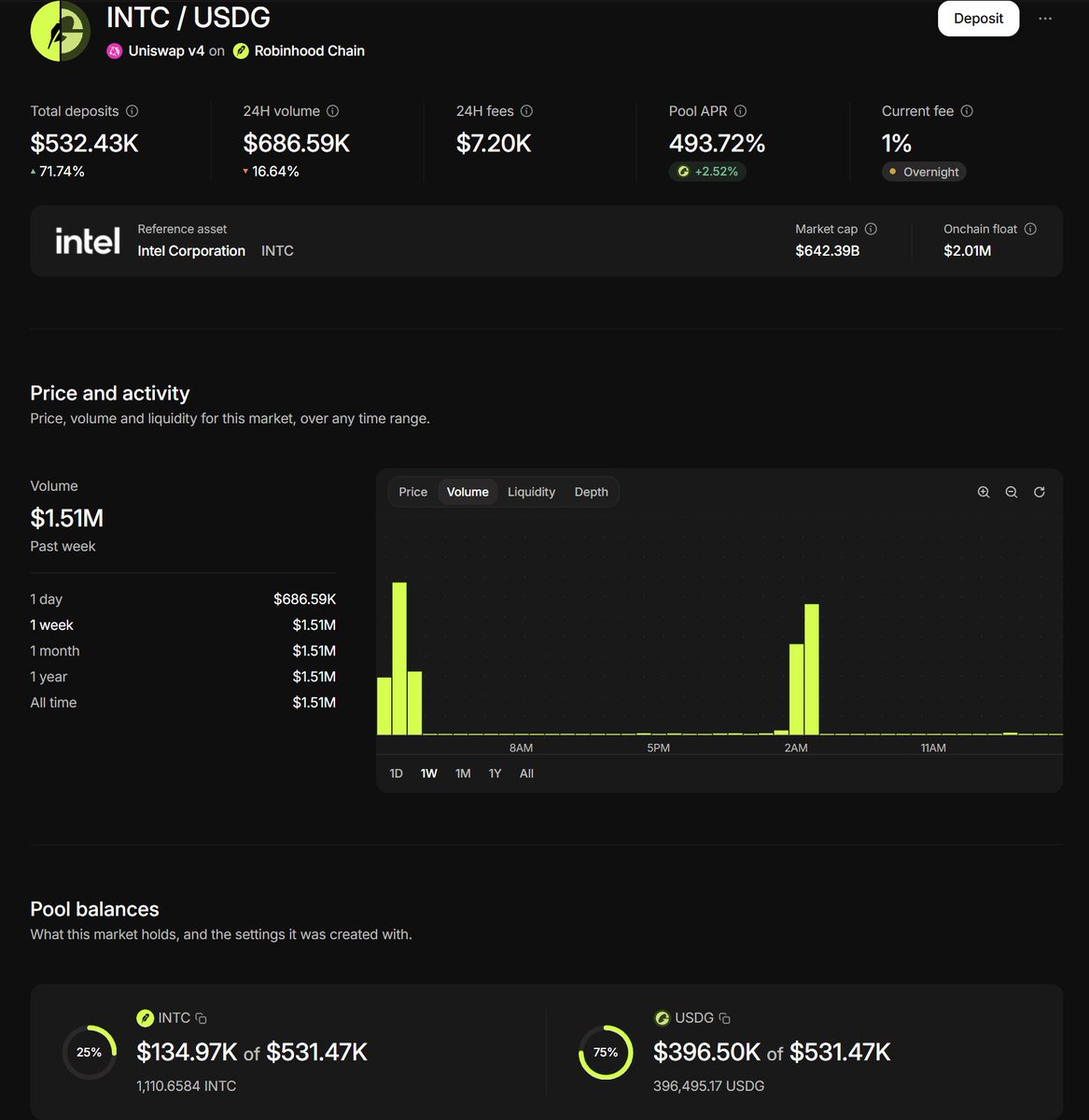Screen dimensions: 1089x1120
Task: Zoom in on the volume chart
Action: tap(984, 492)
